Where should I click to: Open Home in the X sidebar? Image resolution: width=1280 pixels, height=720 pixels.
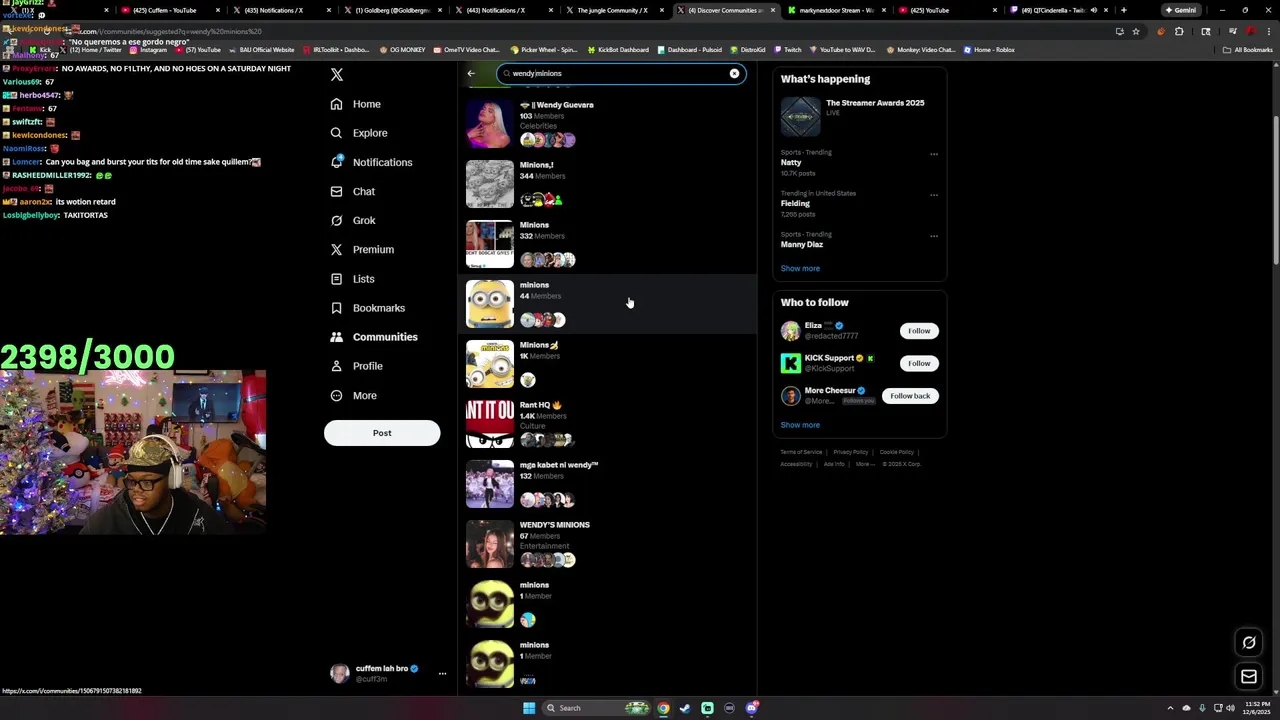(356, 104)
